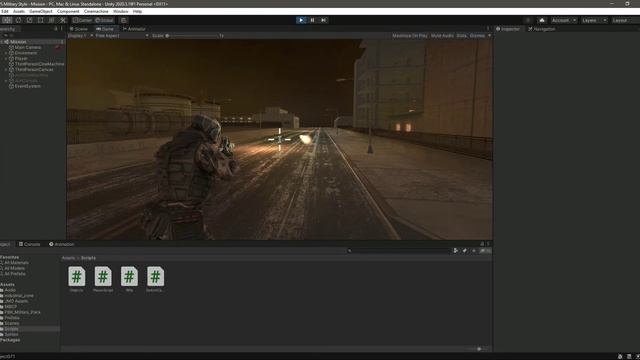This screenshot has height=360, width=640.
Task: Toggle Maximize On Play
Action: [410, 36]
